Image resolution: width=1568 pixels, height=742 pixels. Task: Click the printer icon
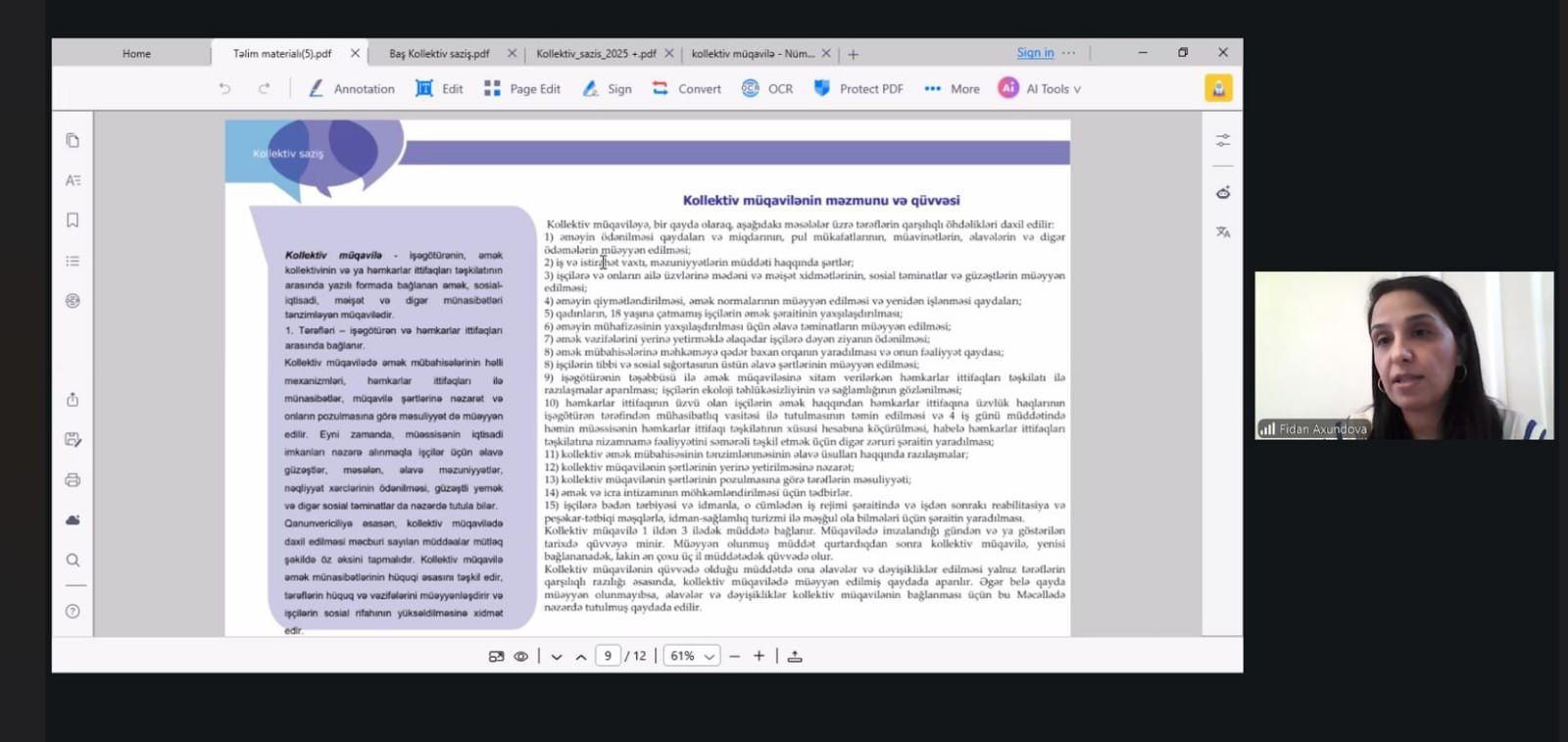coord(73,480)
